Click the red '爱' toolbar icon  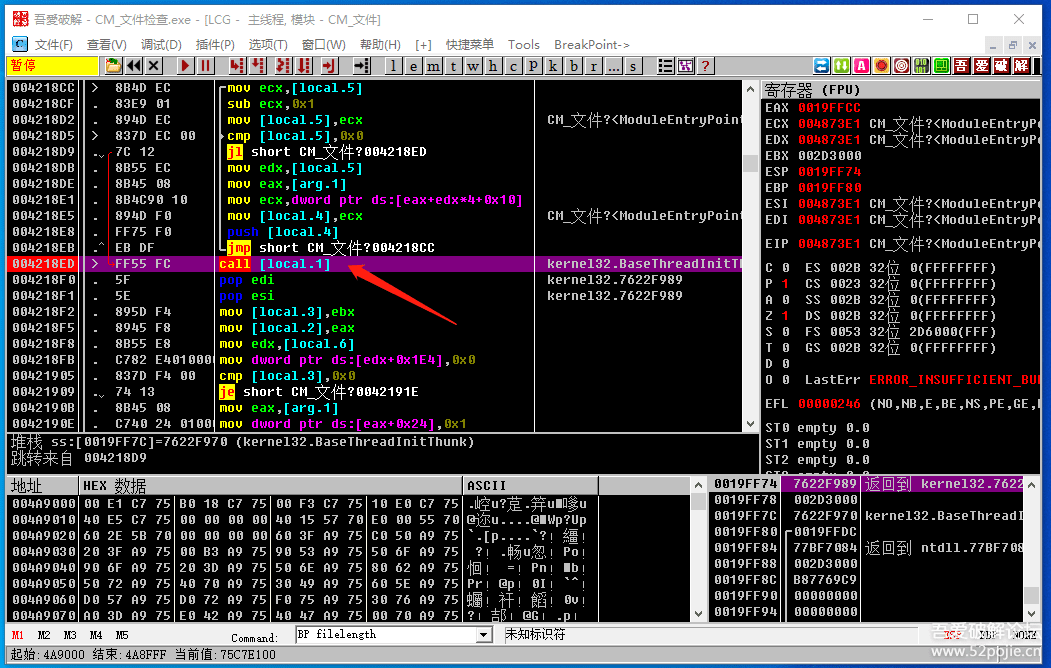tap(982, 66)
